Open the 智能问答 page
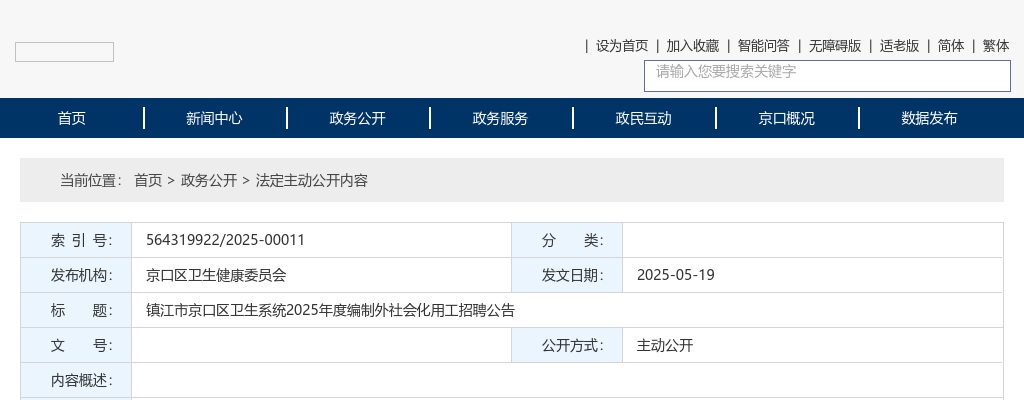The width and height of the screenshot is (1024, 400). (x=764, y=46)
